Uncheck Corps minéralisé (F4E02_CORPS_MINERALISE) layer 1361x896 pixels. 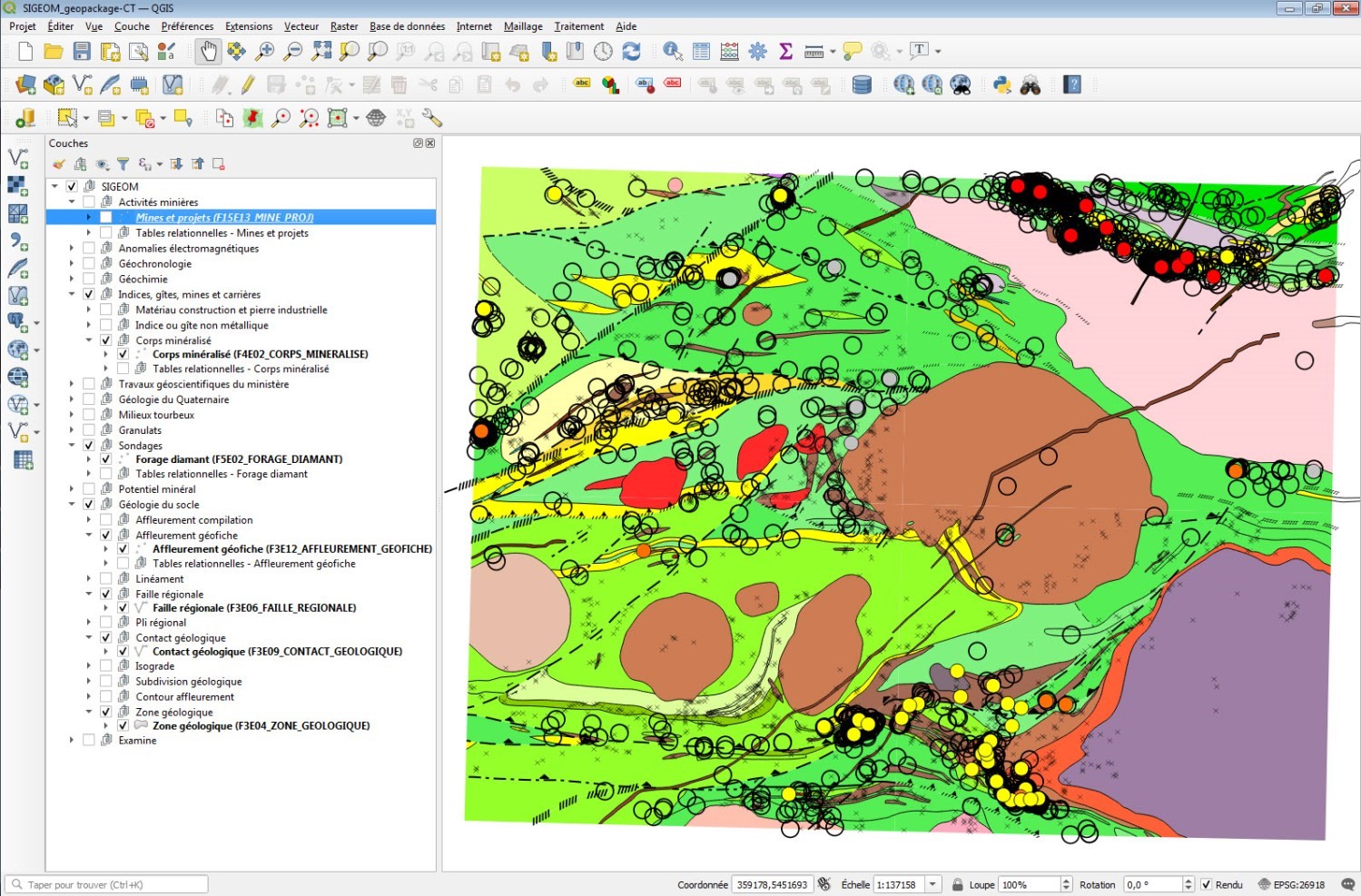123,354
